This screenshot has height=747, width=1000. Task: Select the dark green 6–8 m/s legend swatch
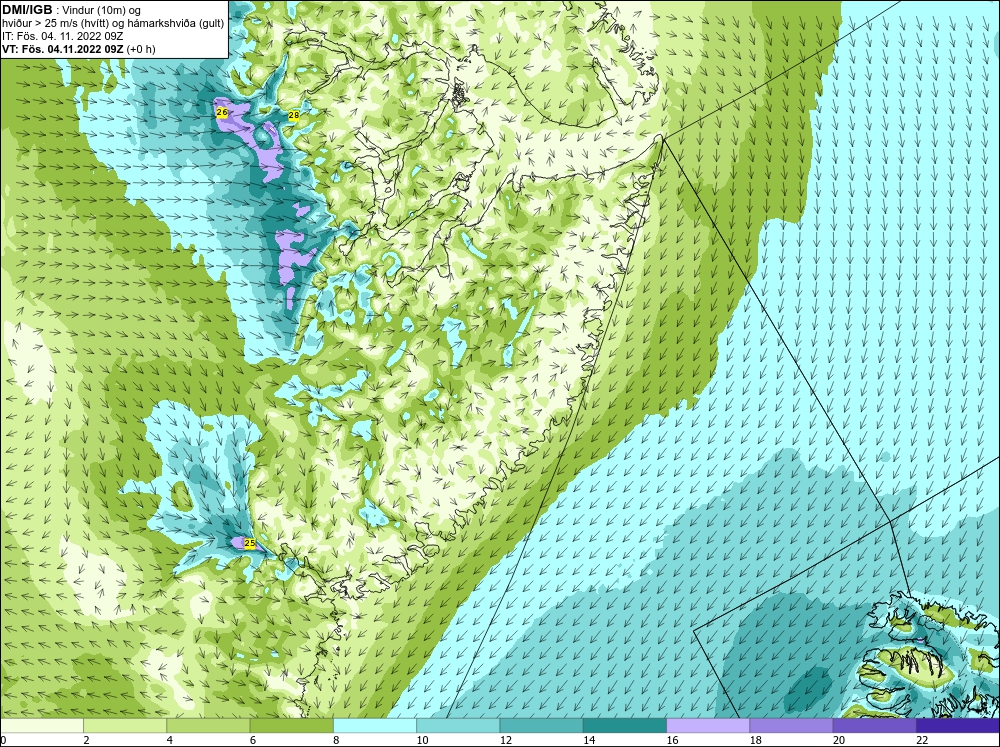(x=291, y=726)
